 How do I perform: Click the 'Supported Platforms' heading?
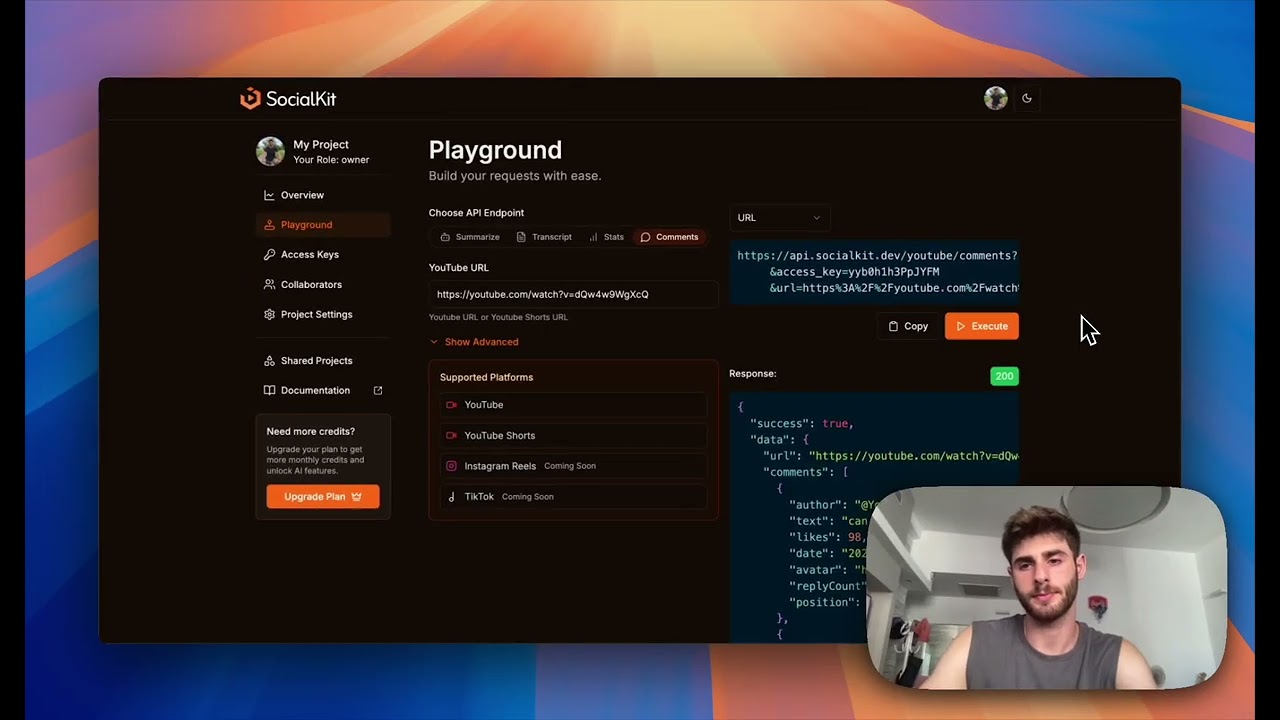(x=486, y=377)
